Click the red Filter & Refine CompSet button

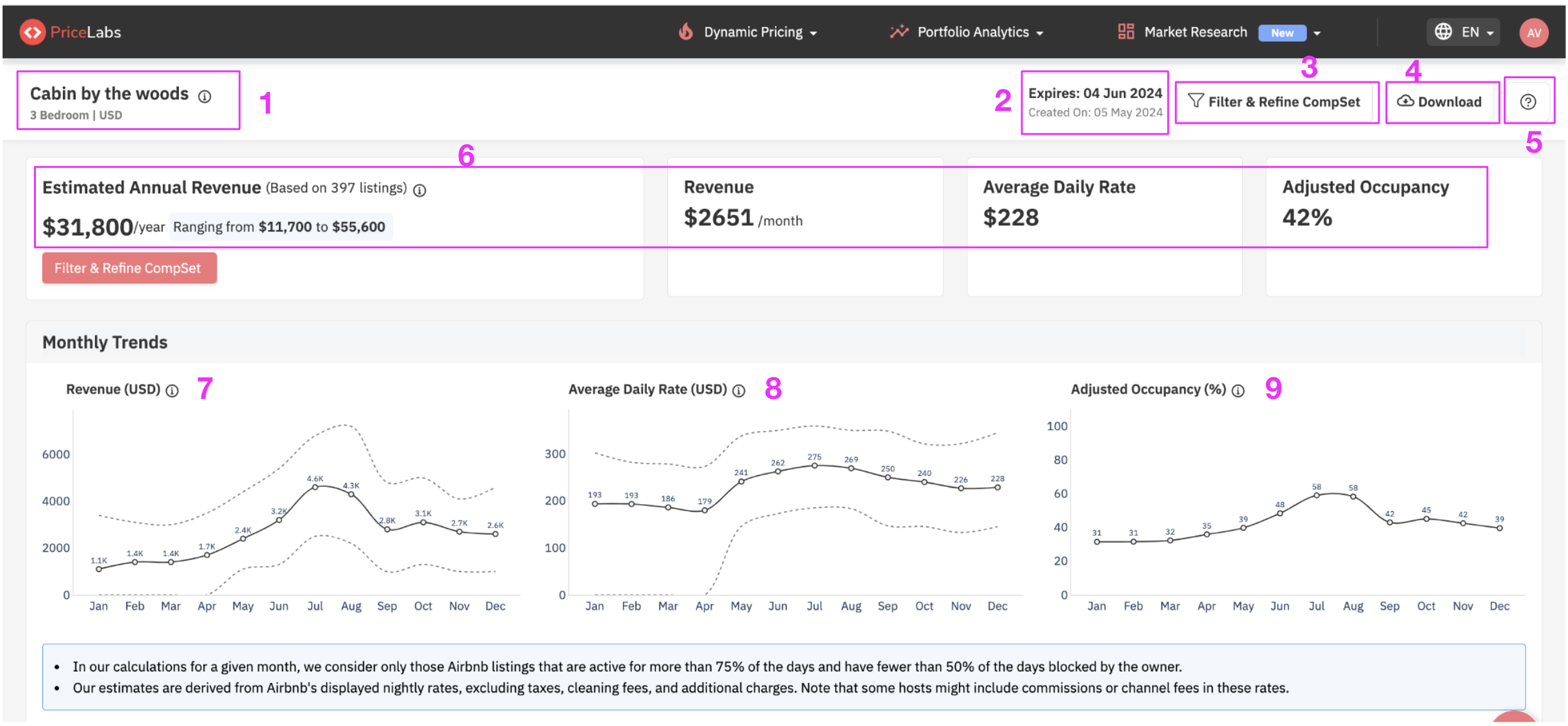coord(129,268)
